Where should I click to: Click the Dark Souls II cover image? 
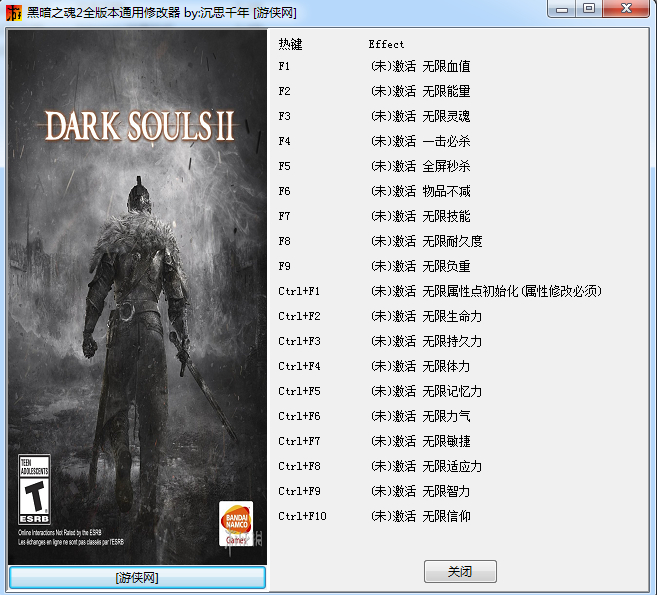137,297
